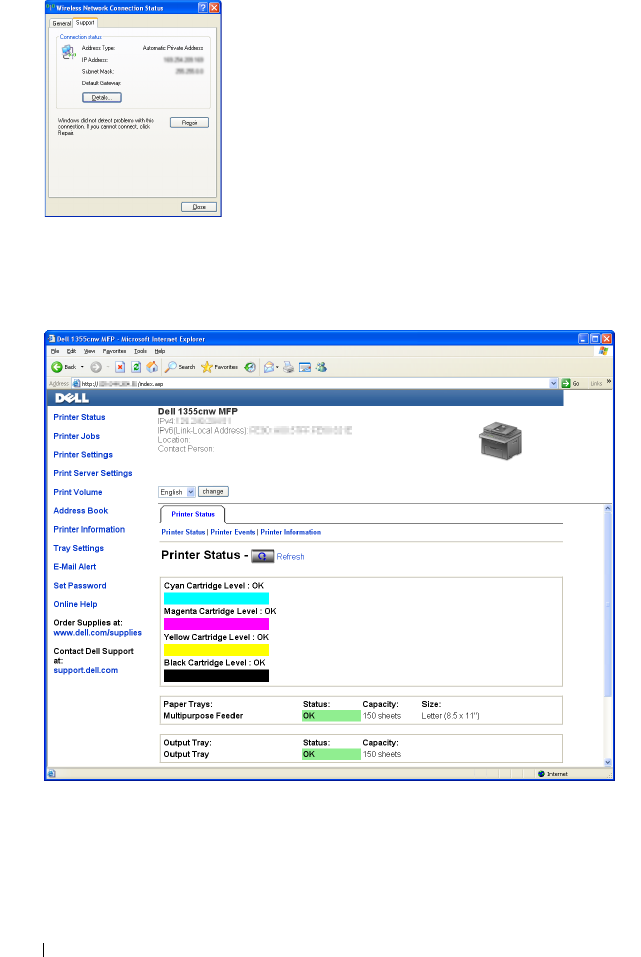
Task: Open the Online Help link
Action: tap(75, 604)
